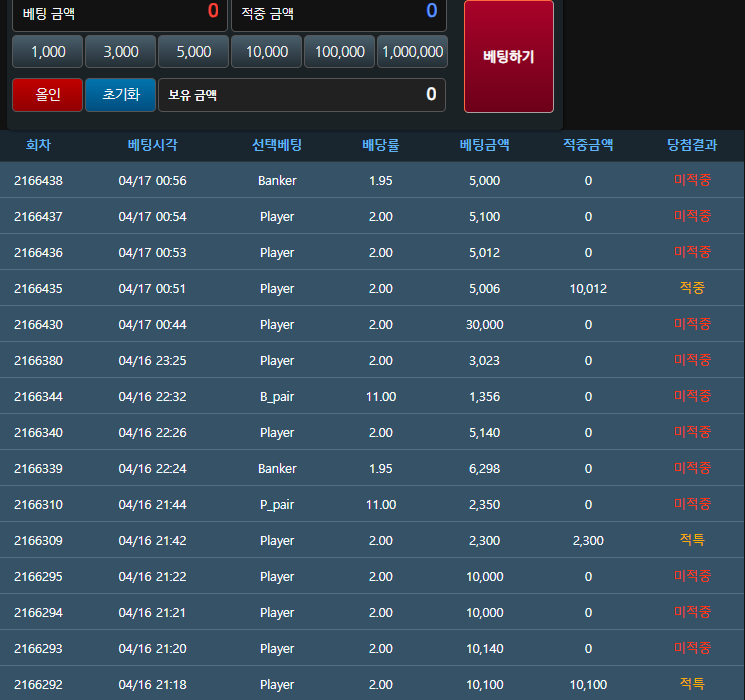Select round number 2166438 in the table
745x700 pixels.
[38, 181]
